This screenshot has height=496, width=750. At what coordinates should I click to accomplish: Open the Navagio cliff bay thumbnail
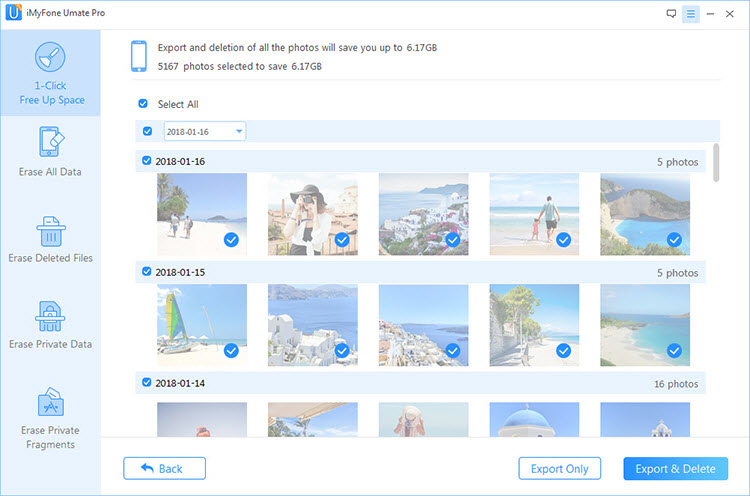click(645, 214)
